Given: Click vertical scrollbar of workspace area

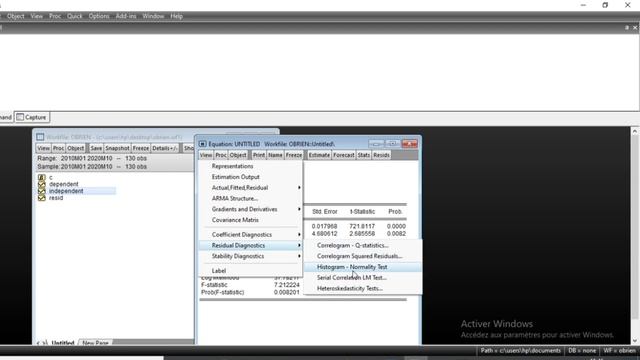Looking at the screenshot, I should coord(635,236).
